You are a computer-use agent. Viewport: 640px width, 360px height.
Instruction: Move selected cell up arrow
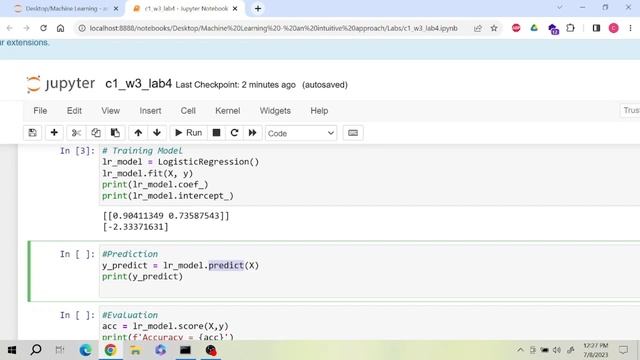tap(138, 133)
